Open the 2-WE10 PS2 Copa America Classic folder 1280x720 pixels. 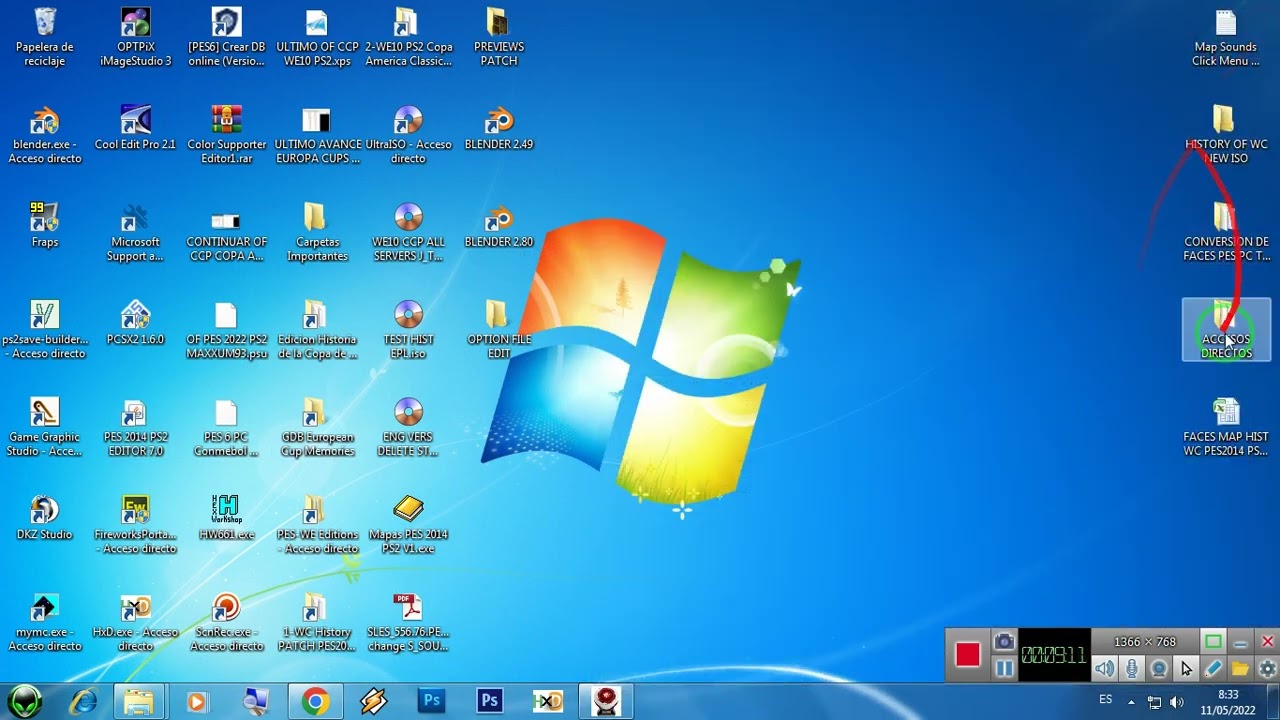408,38
